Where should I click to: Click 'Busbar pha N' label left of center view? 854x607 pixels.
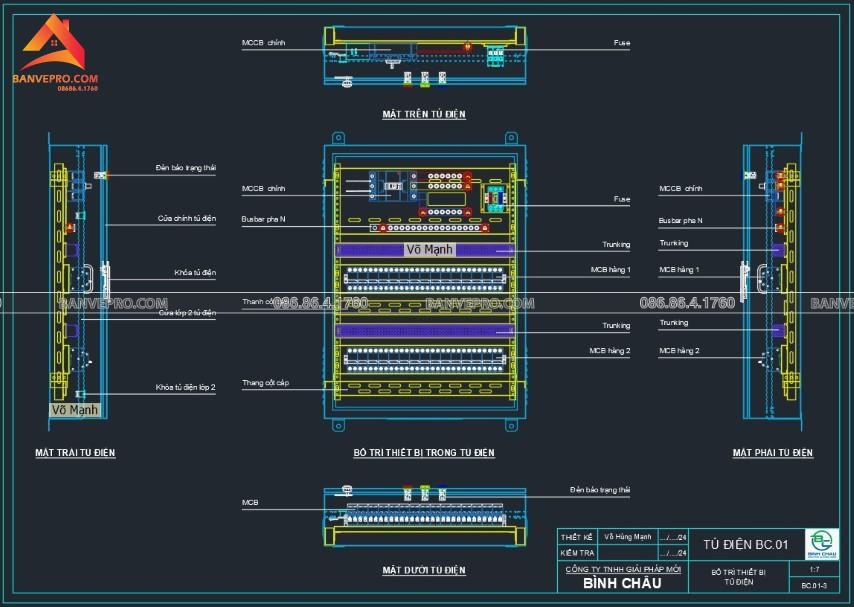click(263, 219)
